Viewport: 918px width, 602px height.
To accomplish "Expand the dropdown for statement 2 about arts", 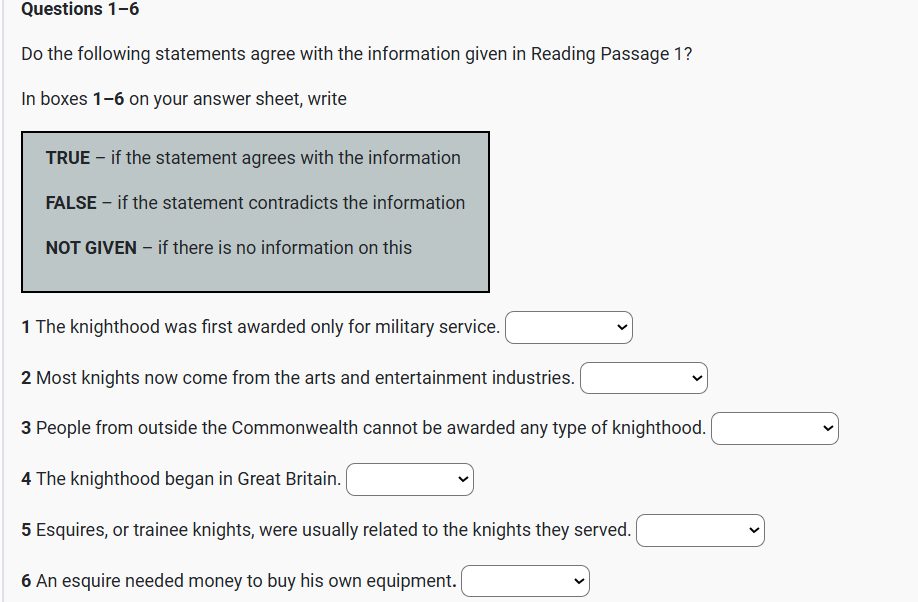I will 643,378.
